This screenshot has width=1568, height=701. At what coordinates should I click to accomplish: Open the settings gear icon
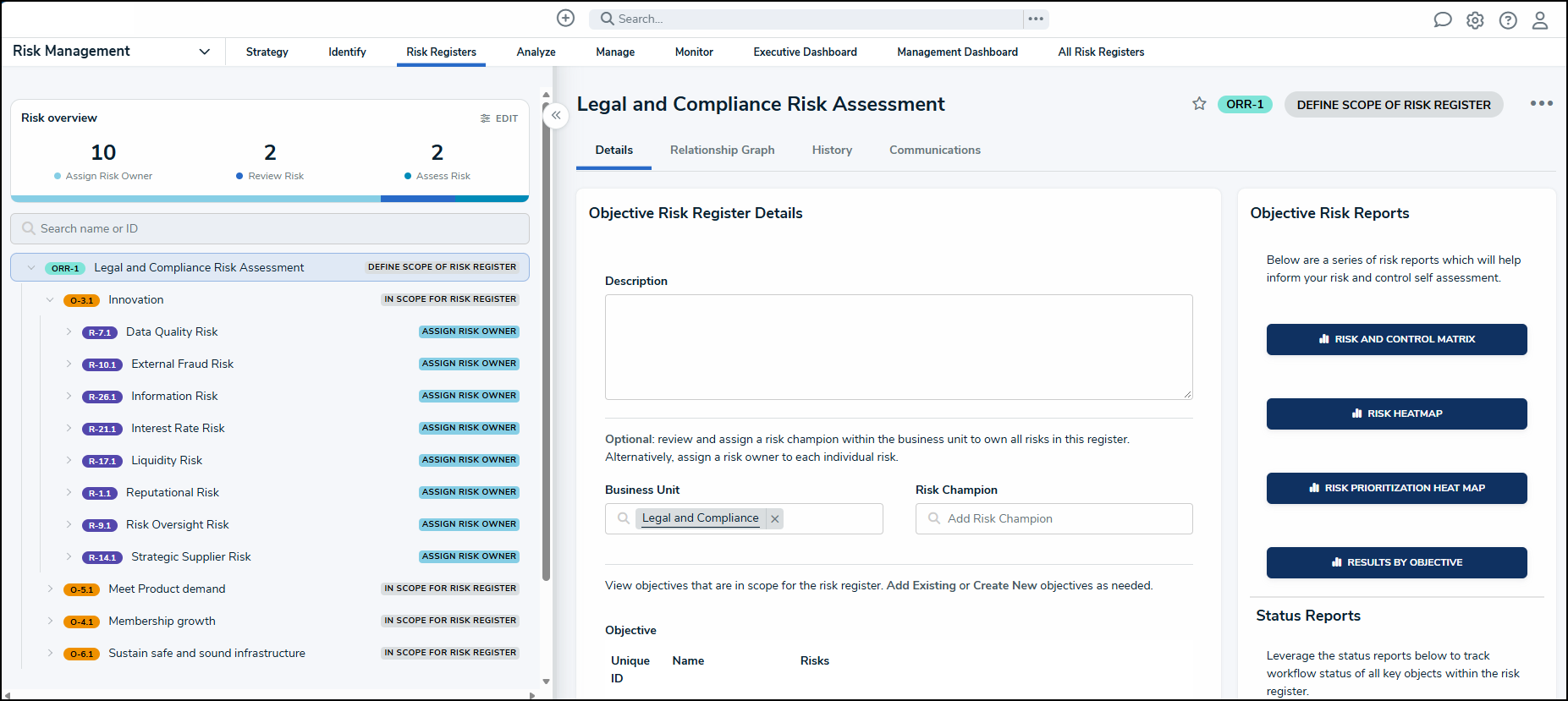(1475, 20)
